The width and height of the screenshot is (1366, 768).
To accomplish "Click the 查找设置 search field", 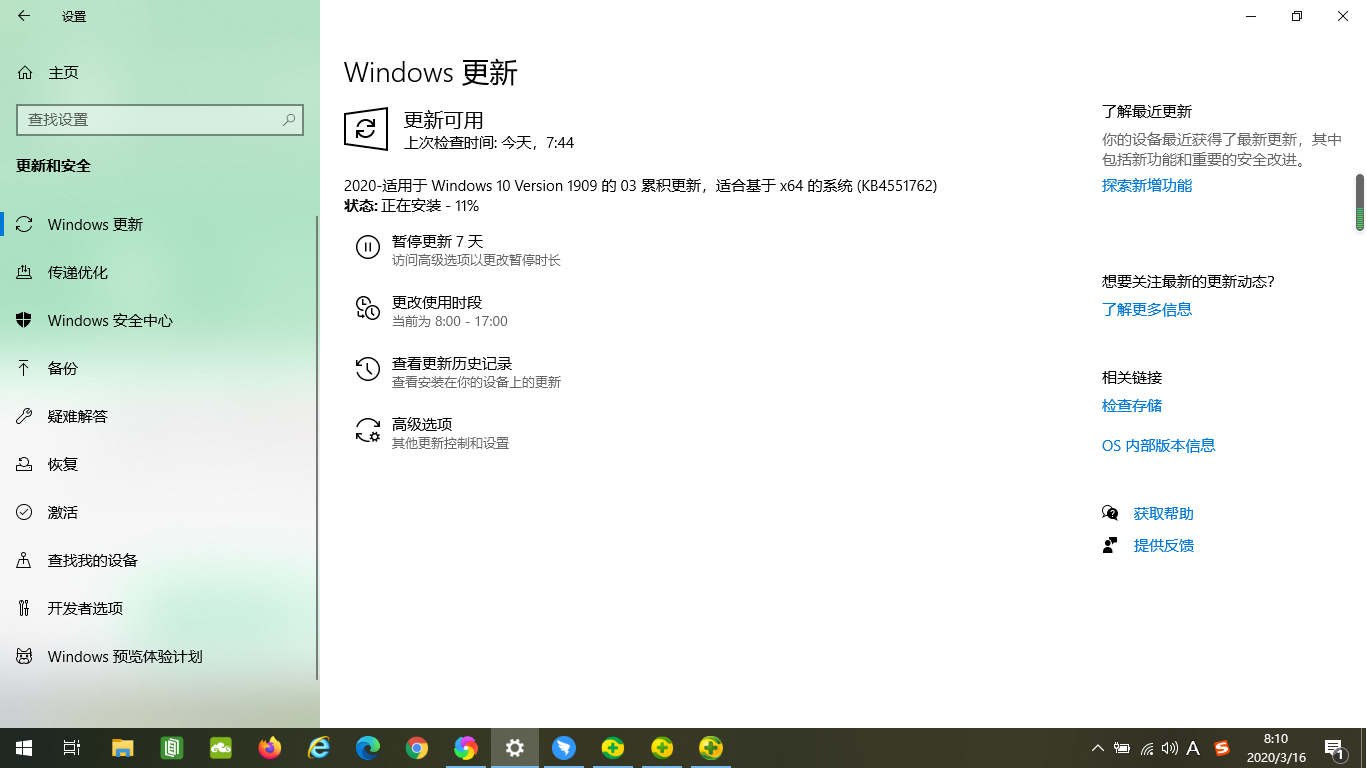I will coord(160,119).
